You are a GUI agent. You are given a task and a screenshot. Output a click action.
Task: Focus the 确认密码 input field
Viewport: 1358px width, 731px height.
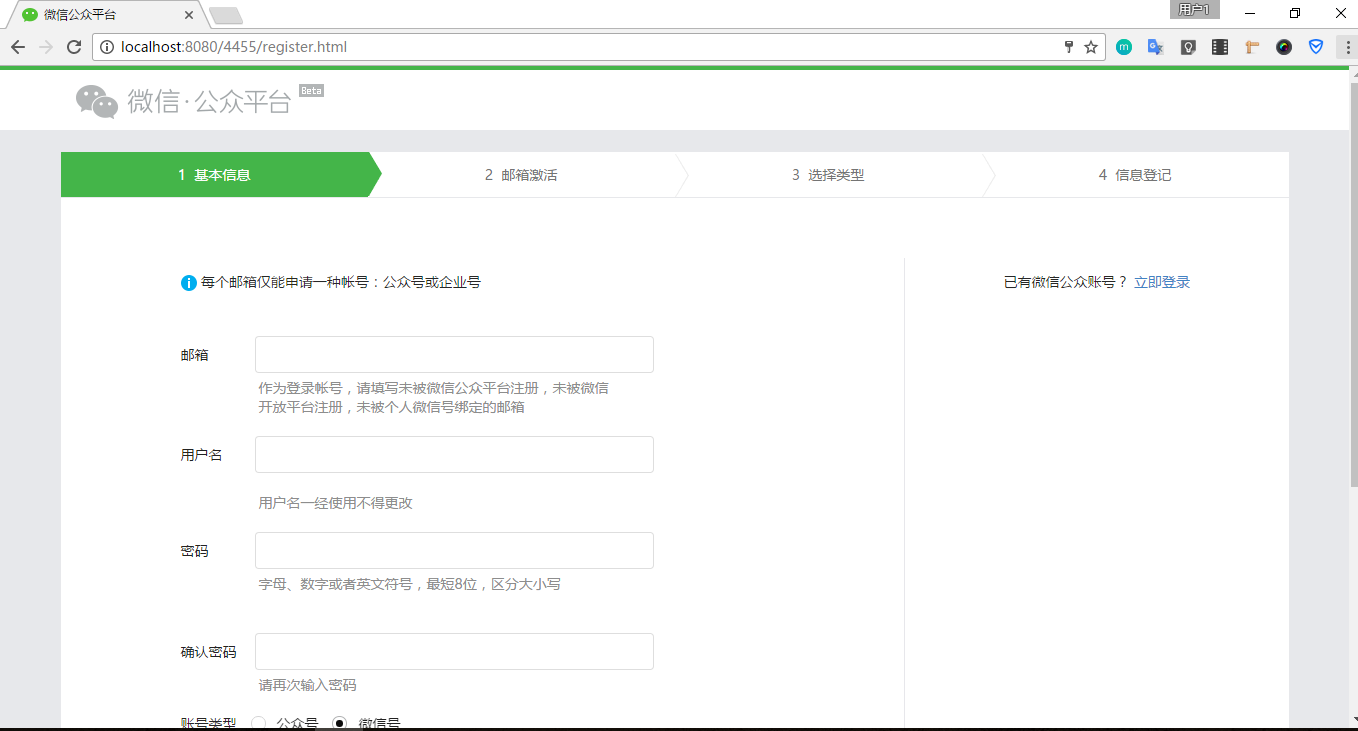pyautogui.click(x=454, y=652)
